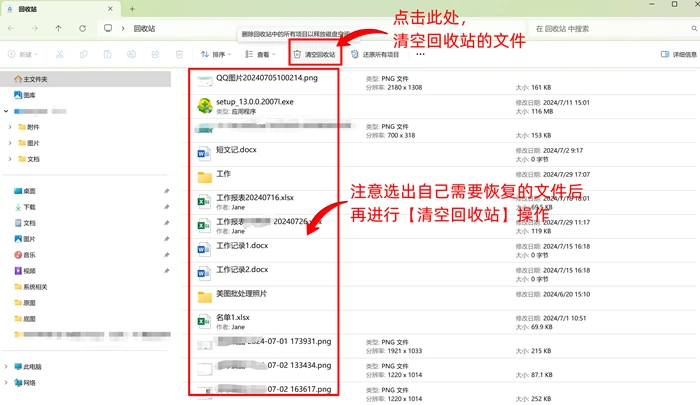The image size is (700, 405).
Task: Toggle the Details pane (详细信息)
Action: point(679,54)
